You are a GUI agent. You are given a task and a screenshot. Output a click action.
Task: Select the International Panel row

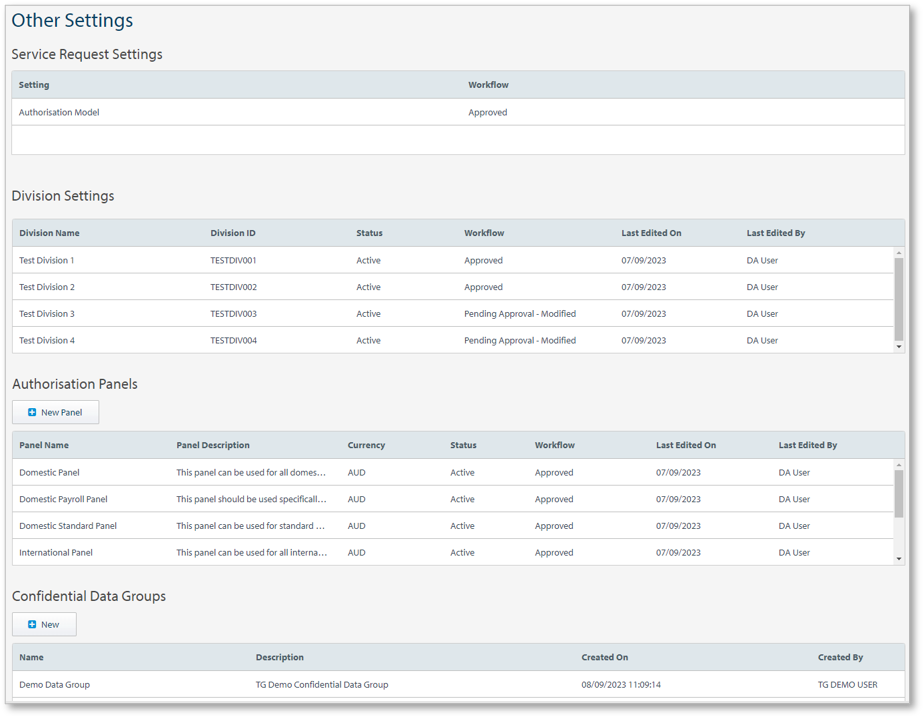coord(56,552)
